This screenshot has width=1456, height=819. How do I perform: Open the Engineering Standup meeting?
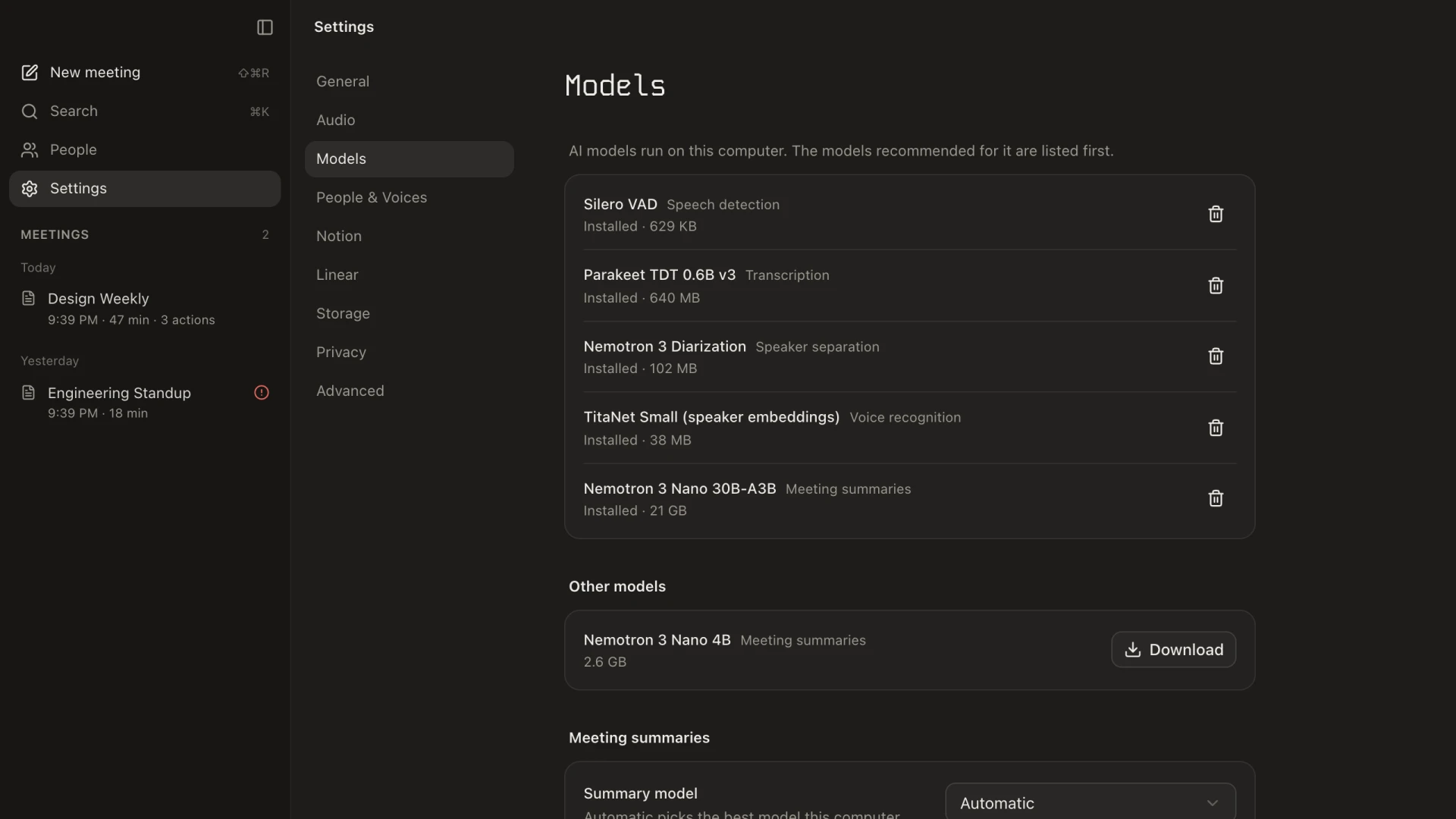point(145,402)
